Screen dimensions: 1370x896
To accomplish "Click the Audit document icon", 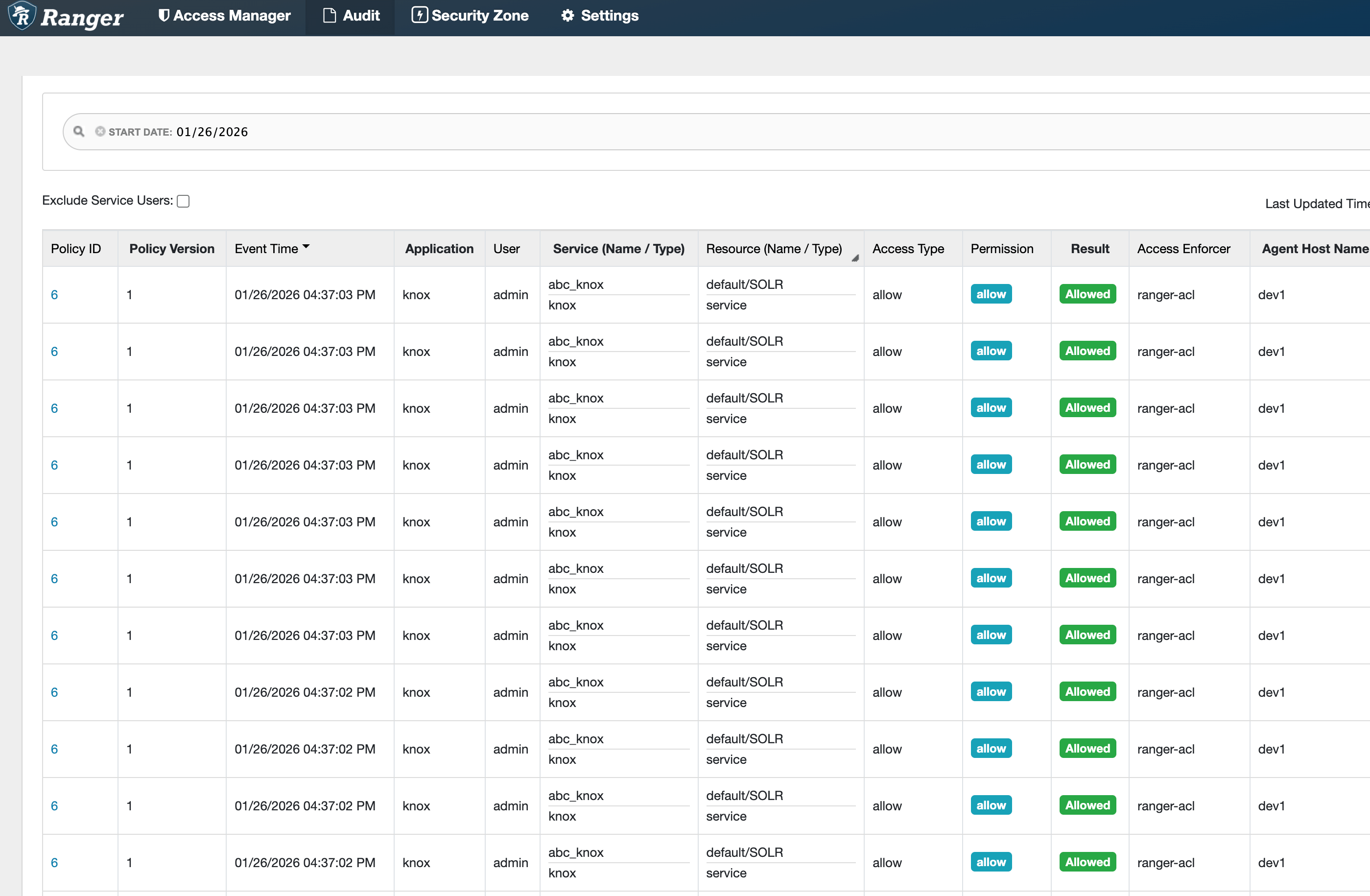I will [329, 16].
